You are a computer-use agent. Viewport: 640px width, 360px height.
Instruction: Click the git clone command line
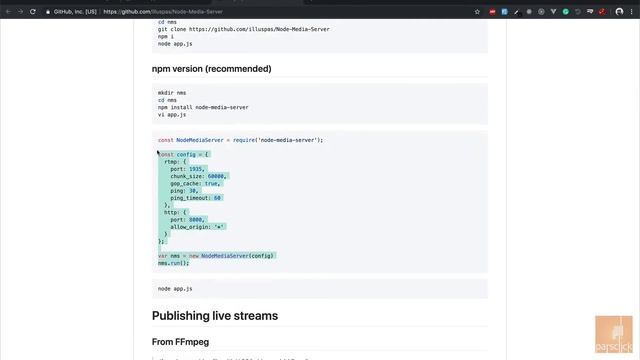coord(244,29)
